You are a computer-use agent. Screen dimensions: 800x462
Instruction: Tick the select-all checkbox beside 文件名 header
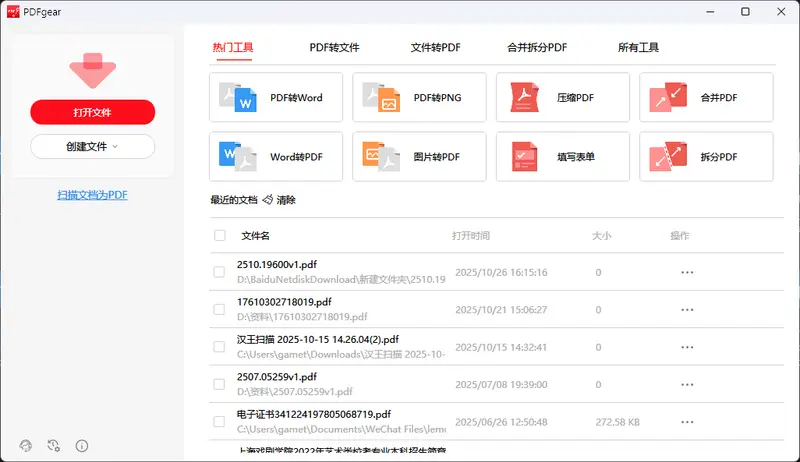pyautogui.click(x=220, y=235)
